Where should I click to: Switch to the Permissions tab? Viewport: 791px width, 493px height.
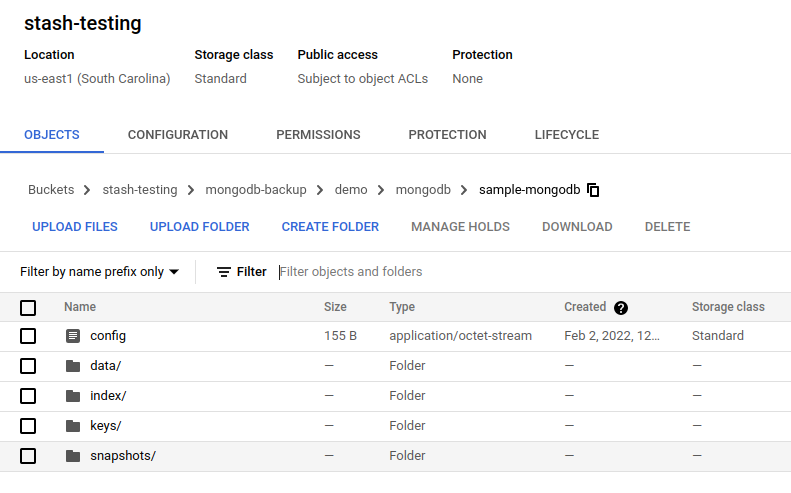coord(318,135)
